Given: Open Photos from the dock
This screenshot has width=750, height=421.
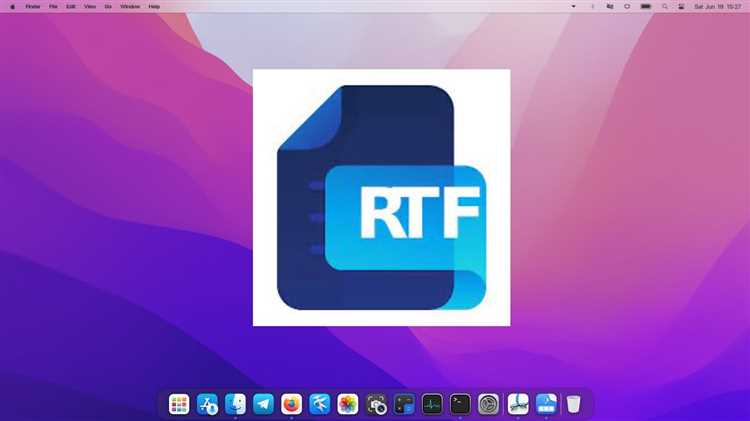Looking at the screenshot, I should (x=348, y=404).
